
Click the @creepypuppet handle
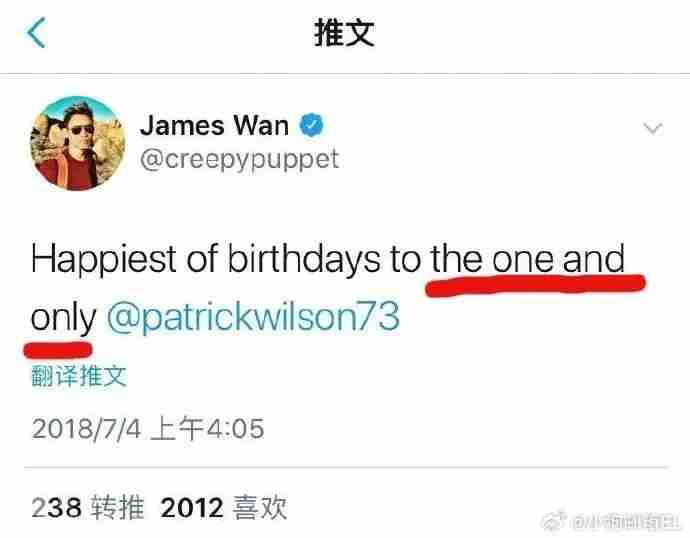pyautogui.click(x=240, y=159)
